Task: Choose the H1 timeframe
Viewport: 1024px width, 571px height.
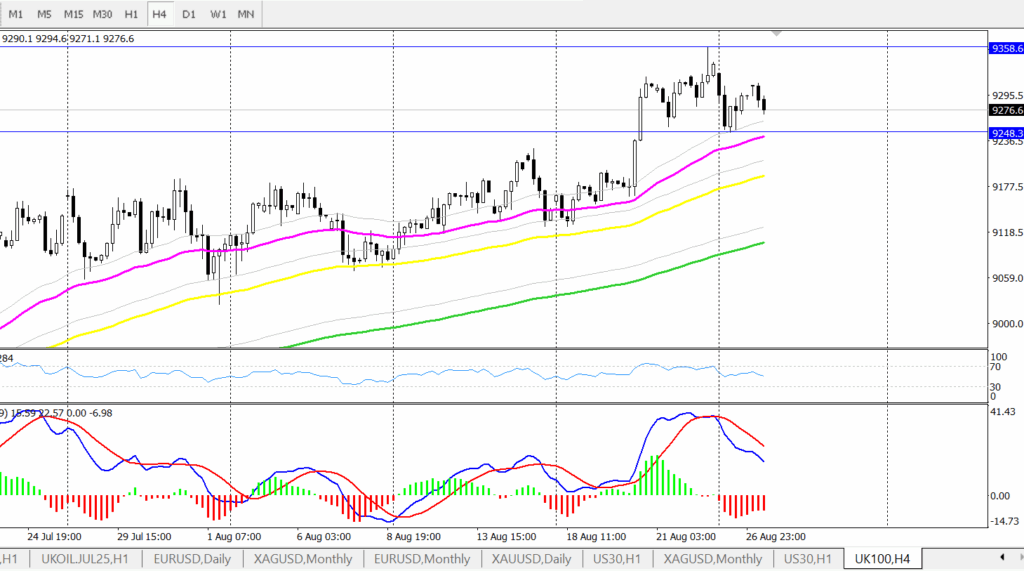Action: [131, 15]
